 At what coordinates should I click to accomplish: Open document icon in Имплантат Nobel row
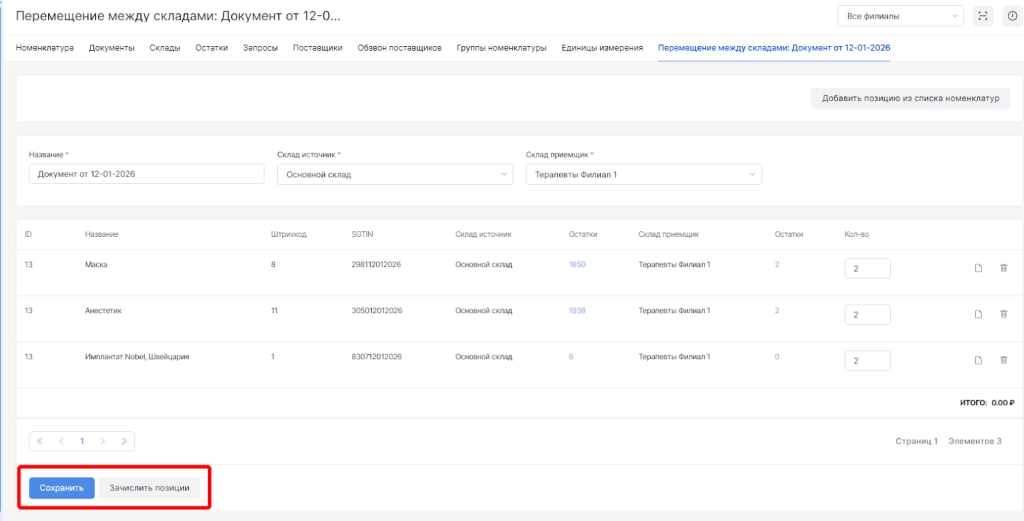(x=979, y=360)
